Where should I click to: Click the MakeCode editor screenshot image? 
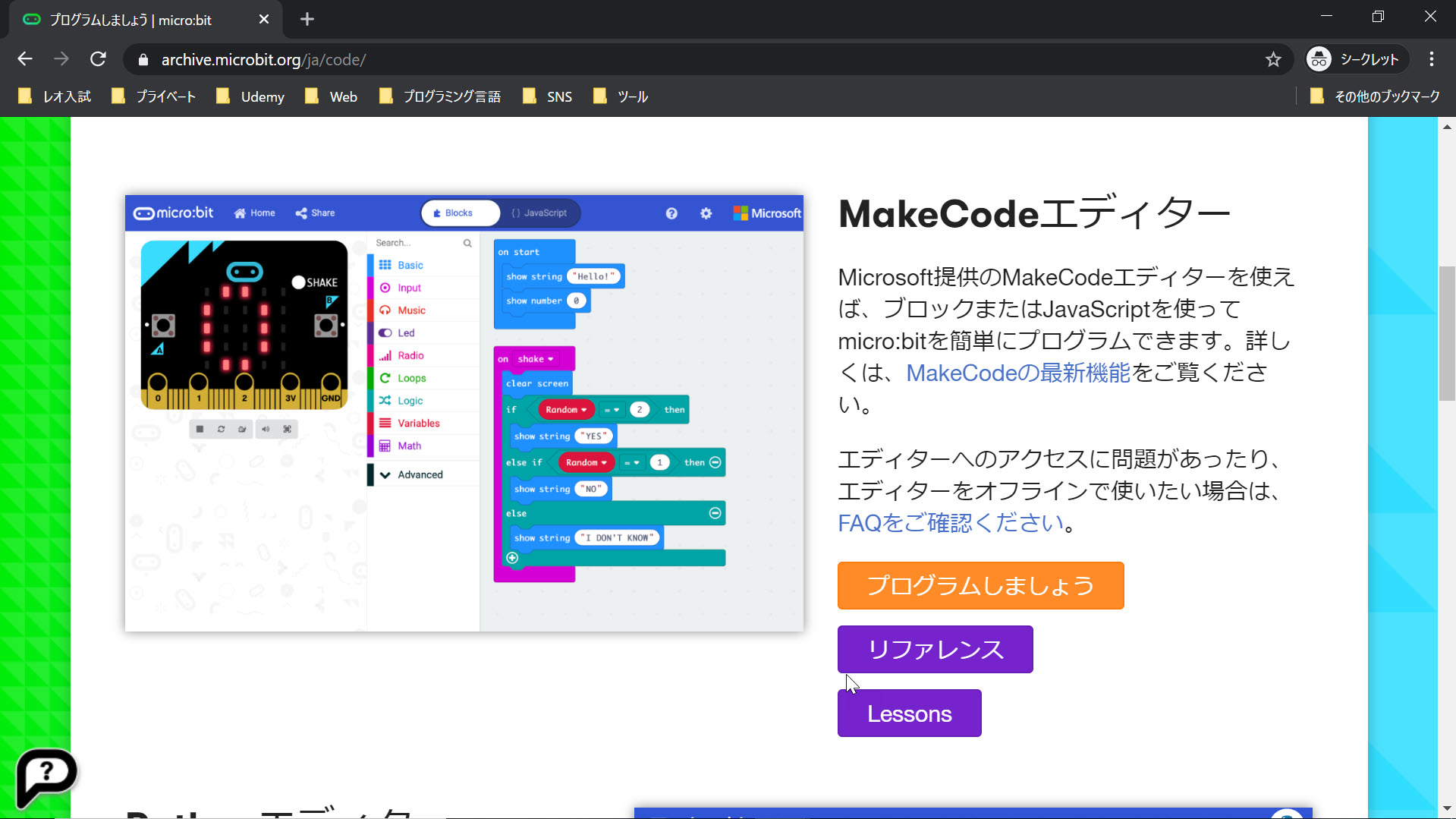(464, 414)
